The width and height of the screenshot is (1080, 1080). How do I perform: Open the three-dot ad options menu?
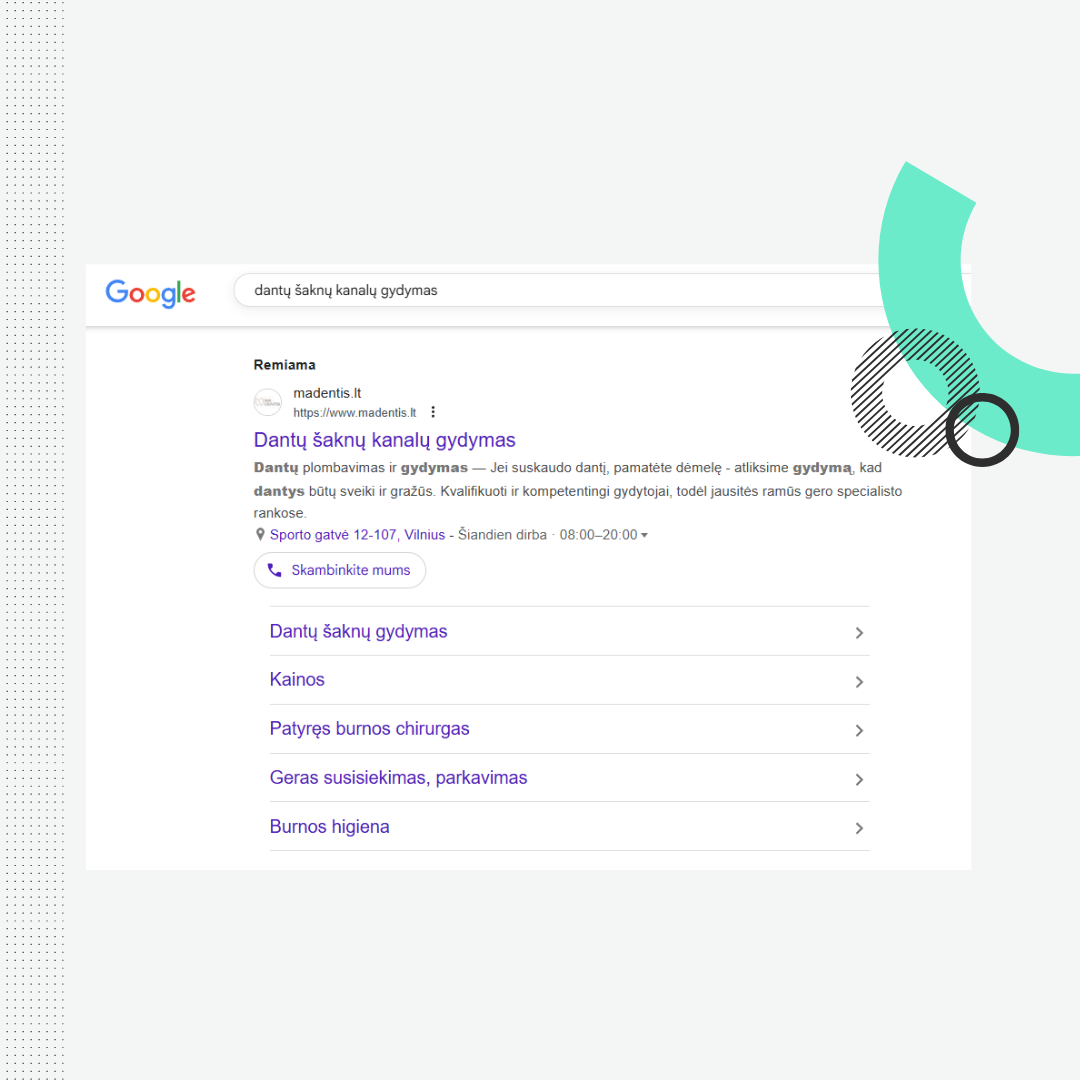433,412
